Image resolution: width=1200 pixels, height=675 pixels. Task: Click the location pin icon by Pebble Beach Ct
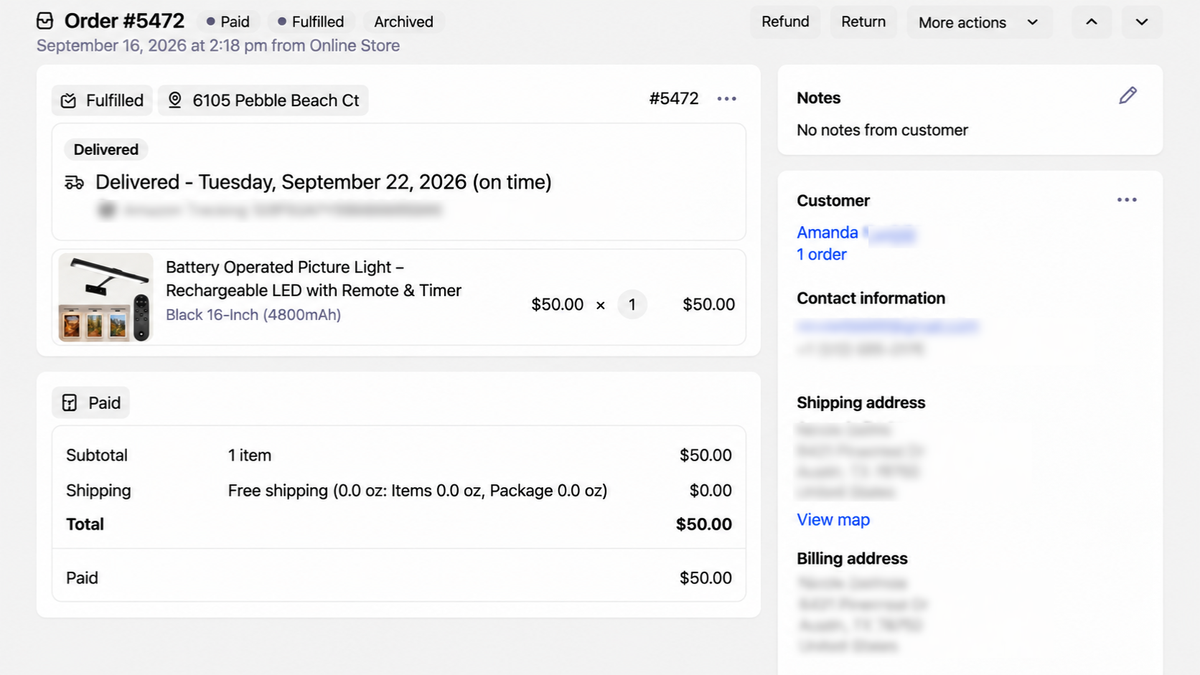click(x=175, y=100)
